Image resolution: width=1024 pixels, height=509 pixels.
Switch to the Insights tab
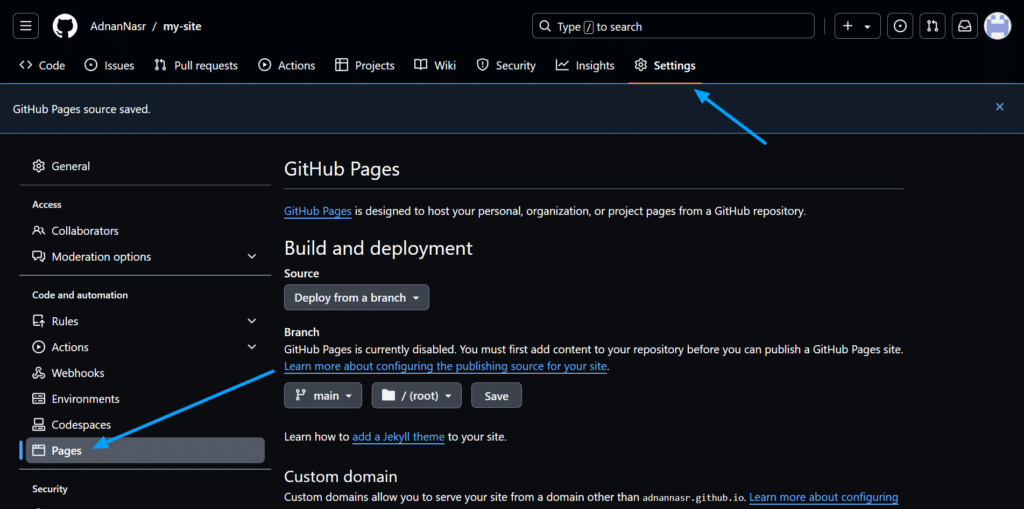pos(585,65)
